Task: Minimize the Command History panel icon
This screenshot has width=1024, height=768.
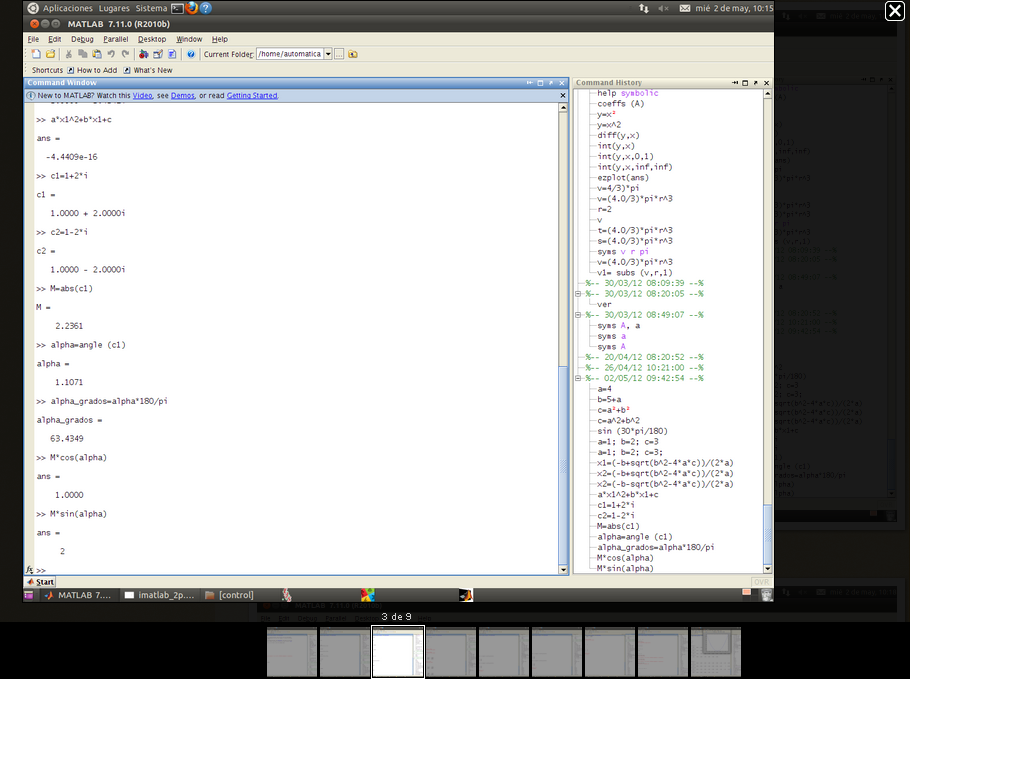Action: (735, 83)
